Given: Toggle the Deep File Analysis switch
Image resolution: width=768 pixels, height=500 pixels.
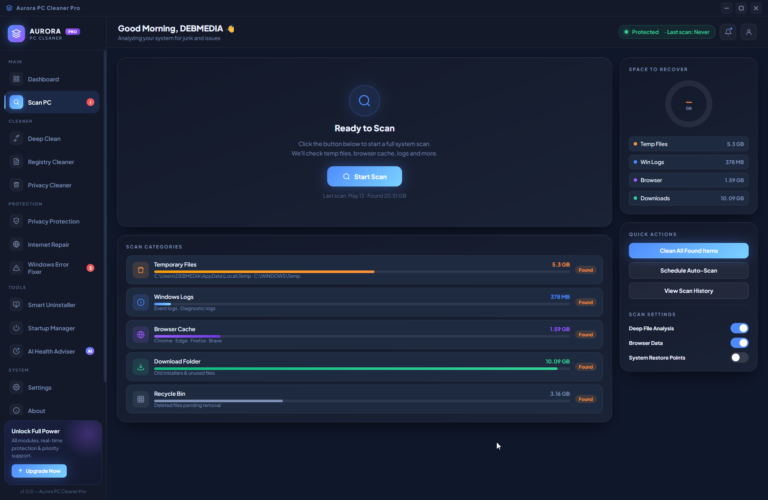Looking at the screenshot, I should [x=739, y=328].
